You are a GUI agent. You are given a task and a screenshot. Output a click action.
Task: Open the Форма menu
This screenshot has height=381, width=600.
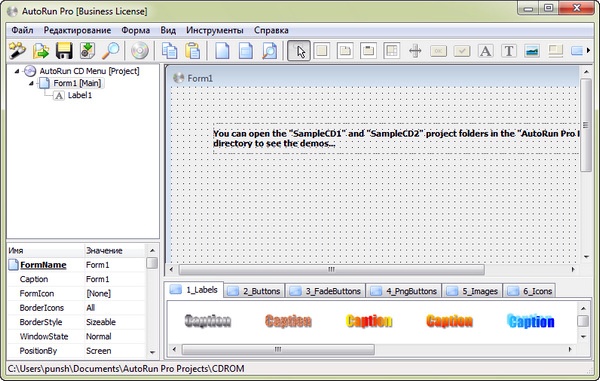(x=135, y=30)
